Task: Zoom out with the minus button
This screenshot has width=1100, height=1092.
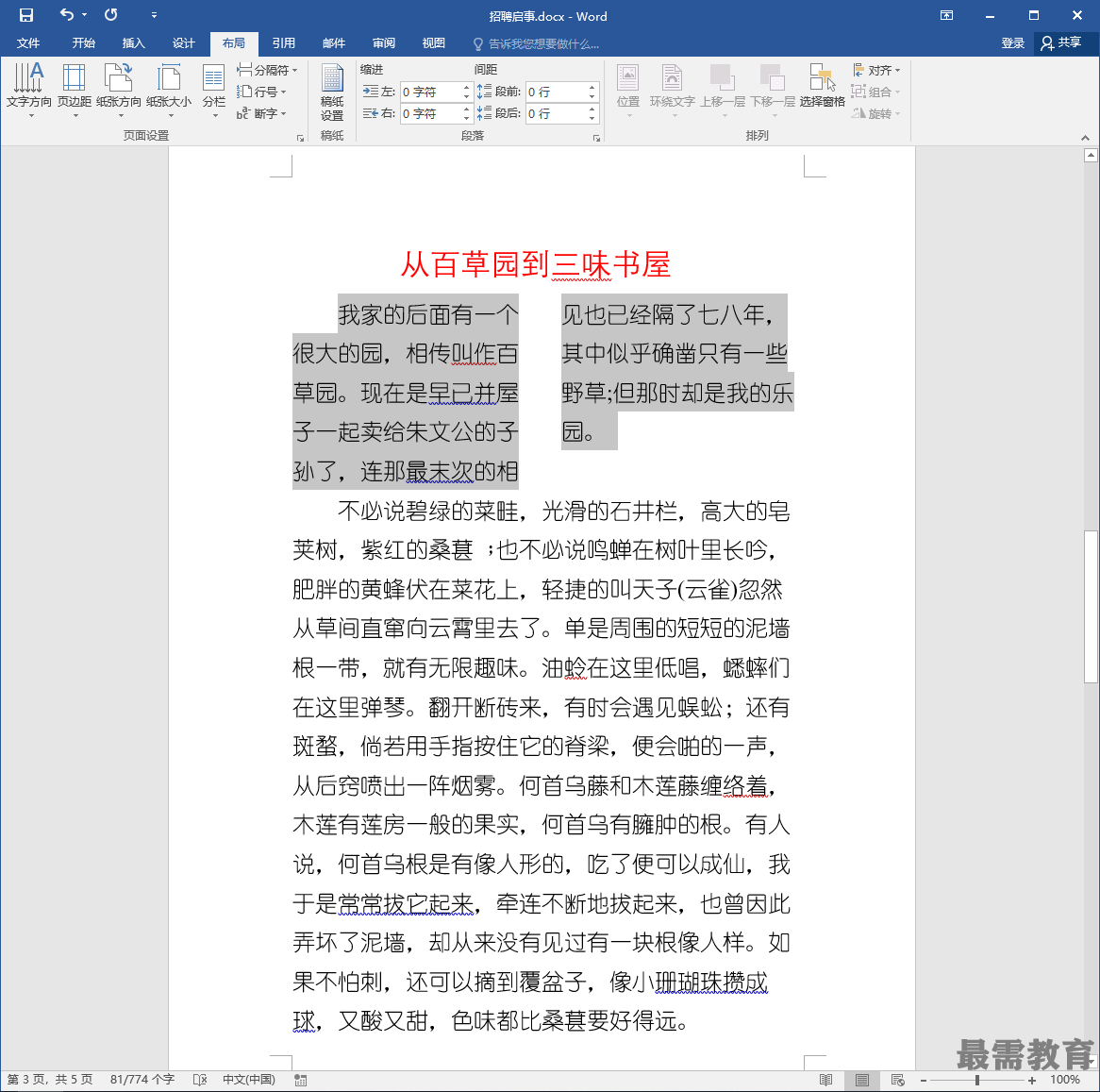Action: tap(924, 1080)
